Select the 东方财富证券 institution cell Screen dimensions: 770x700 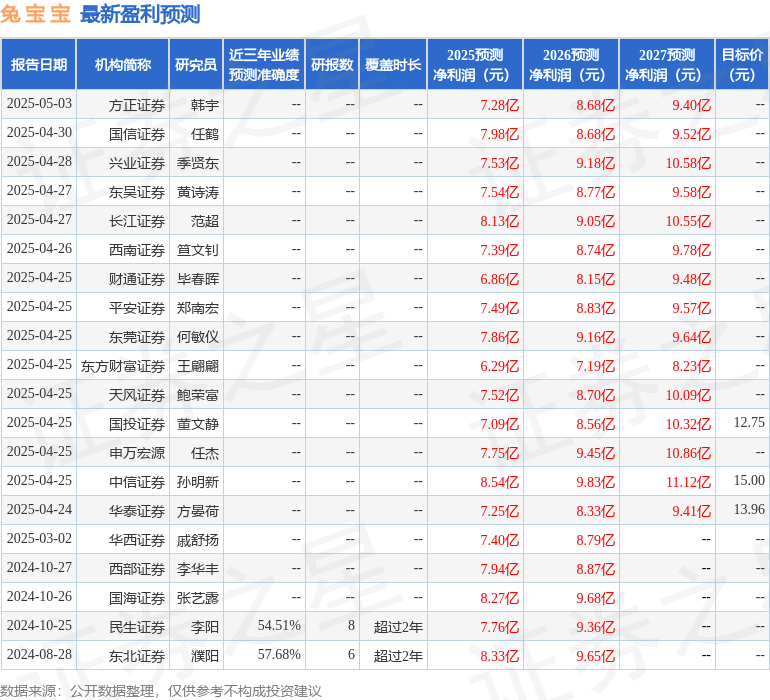[123, 366]
